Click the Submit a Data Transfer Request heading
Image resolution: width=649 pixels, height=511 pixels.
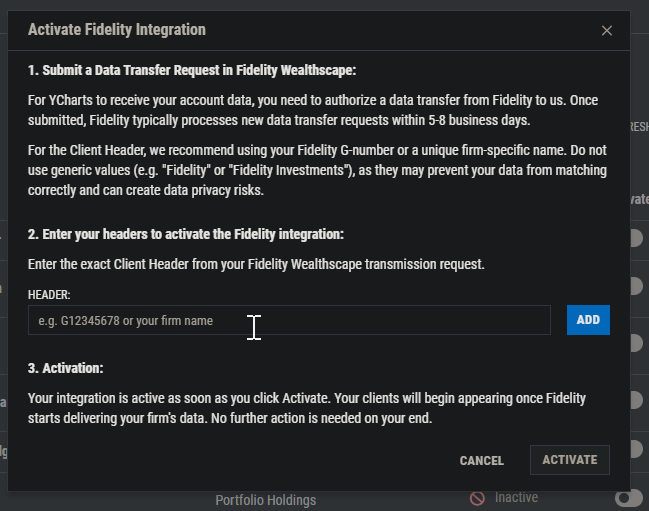192,70
